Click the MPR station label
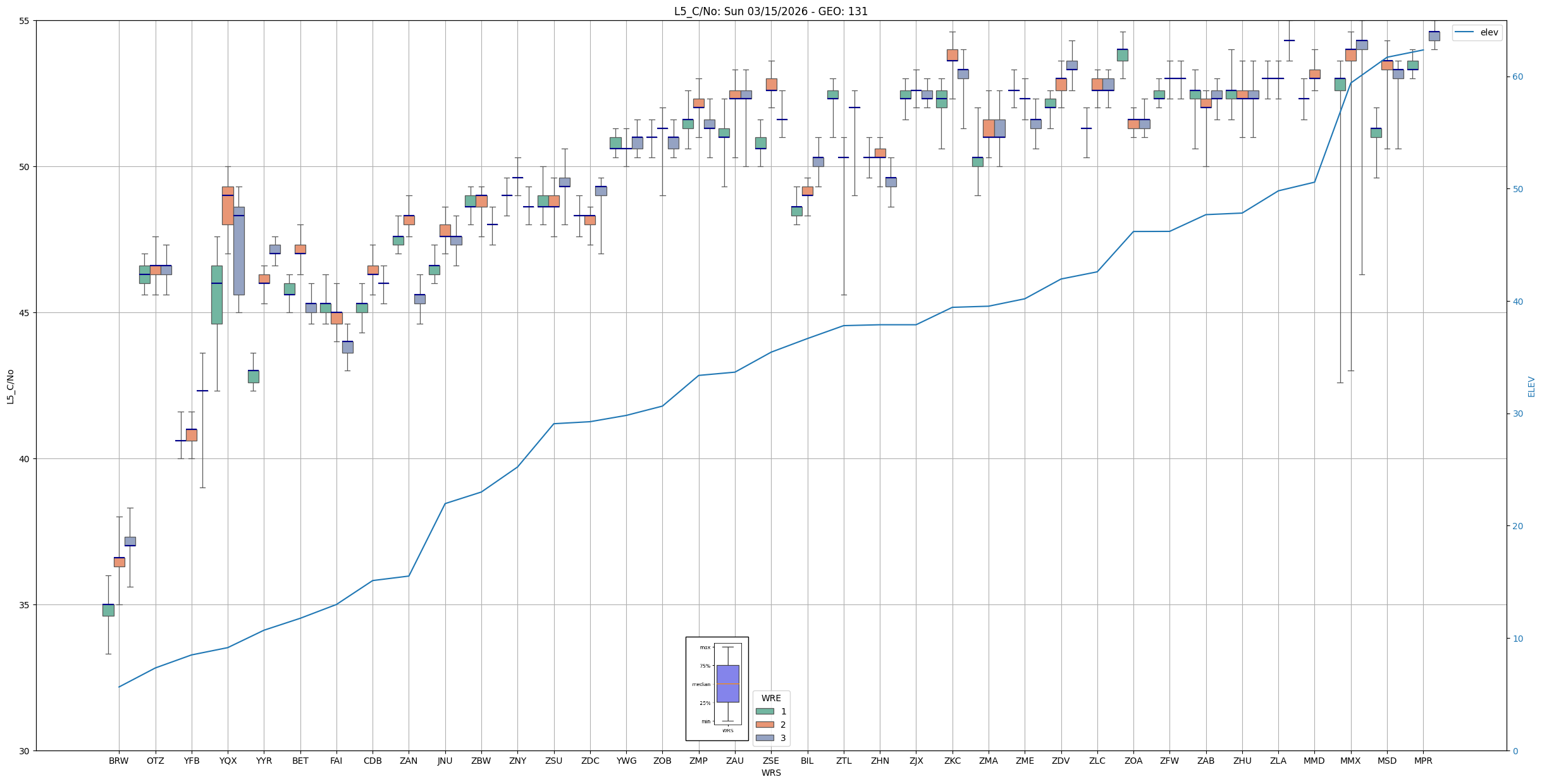Screen dimensions: 1542x784 click(x=1423, y=761)
